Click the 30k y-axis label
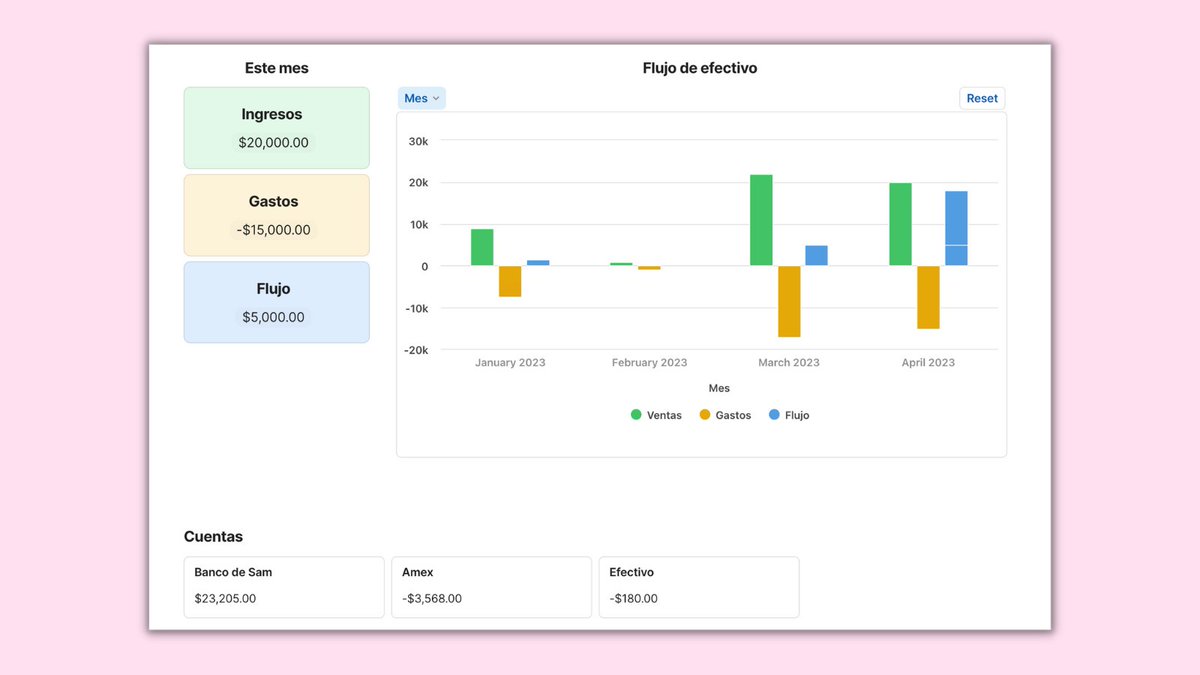The height and width of the screenshot is (675, 1200). (418, 141)
